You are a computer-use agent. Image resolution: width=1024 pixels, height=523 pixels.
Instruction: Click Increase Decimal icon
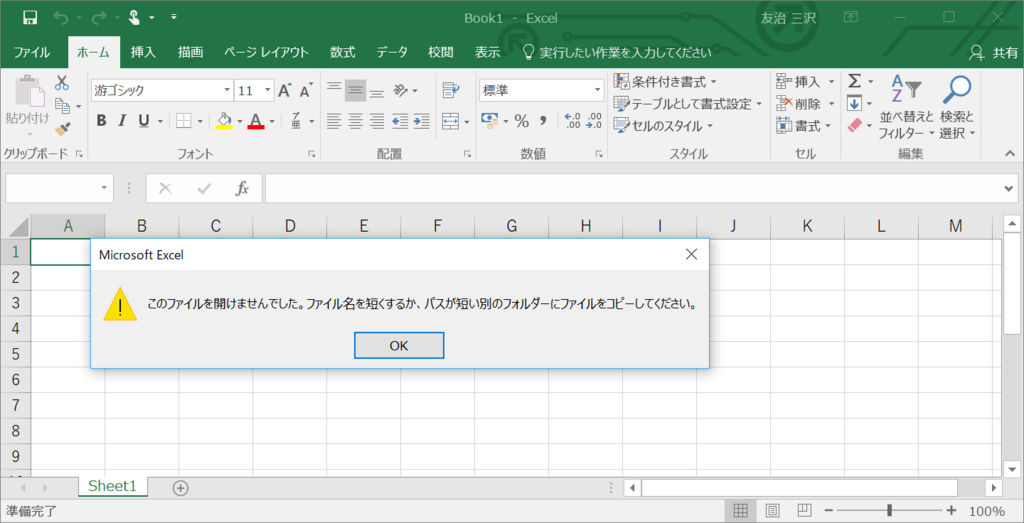[x=573, y=121]
